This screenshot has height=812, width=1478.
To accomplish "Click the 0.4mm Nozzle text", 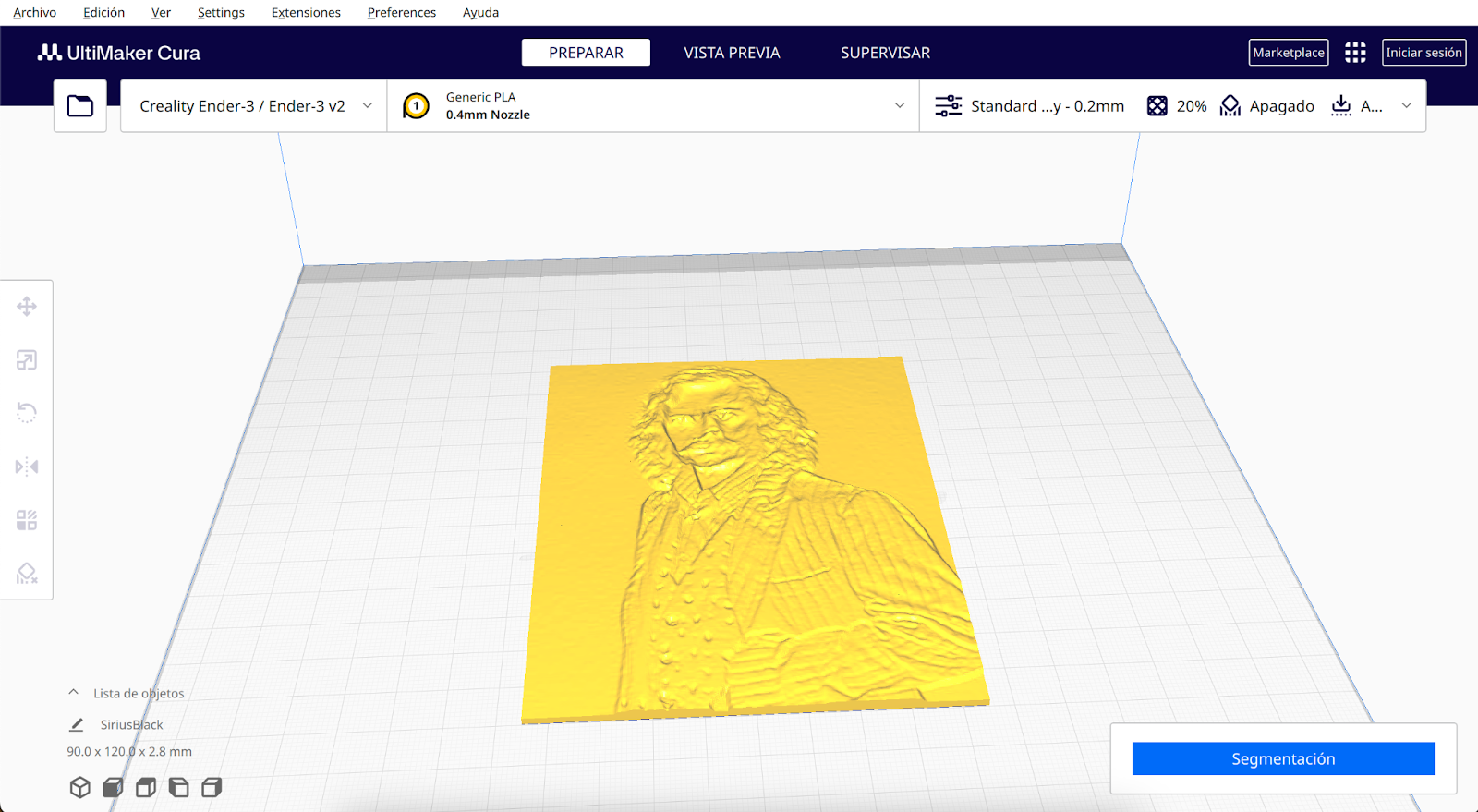I will point(488,115).
